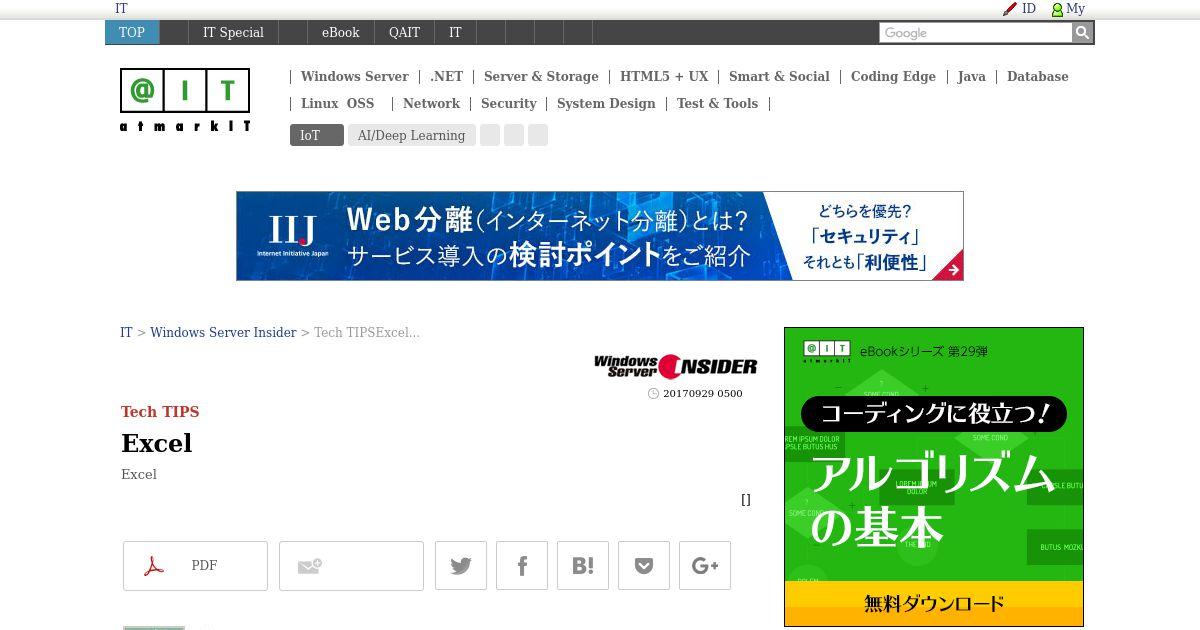This screenshot has height=630, width=1200.
Task: Open the Java forum link
Action: click(x=971, y=76)
